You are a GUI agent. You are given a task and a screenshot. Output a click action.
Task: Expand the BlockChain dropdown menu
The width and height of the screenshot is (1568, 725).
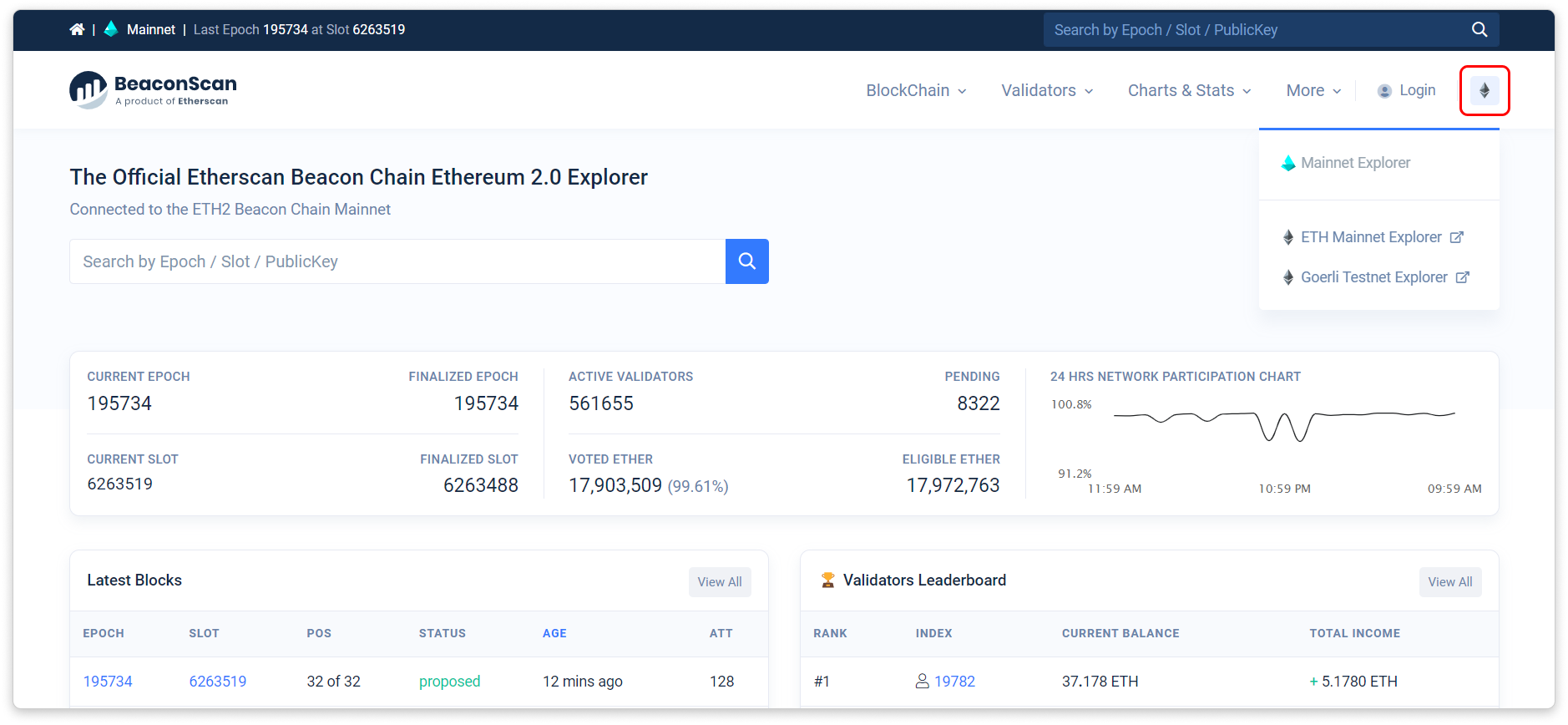(916, 90)
